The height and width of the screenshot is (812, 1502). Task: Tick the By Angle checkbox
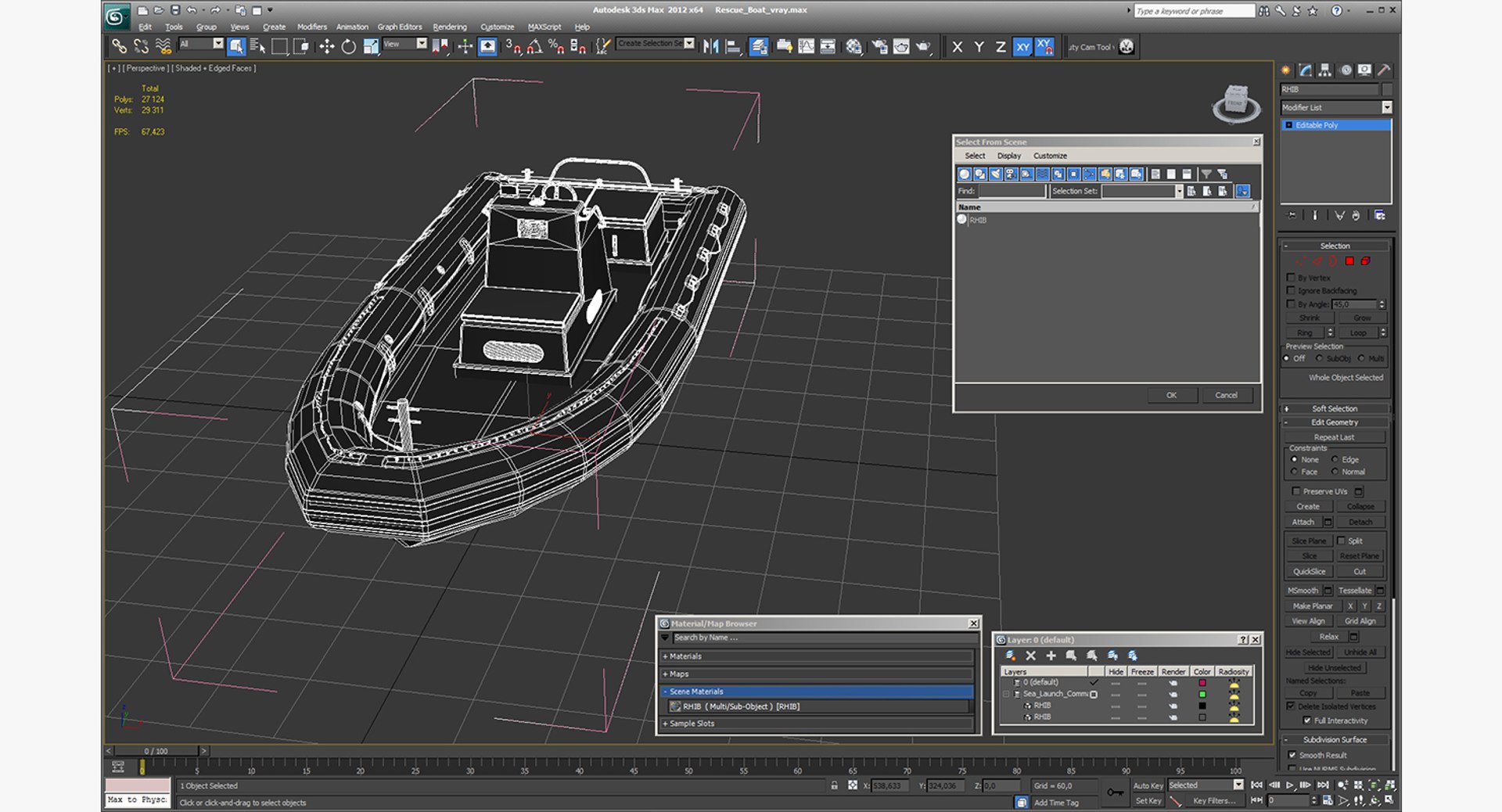coord(1291,304)
